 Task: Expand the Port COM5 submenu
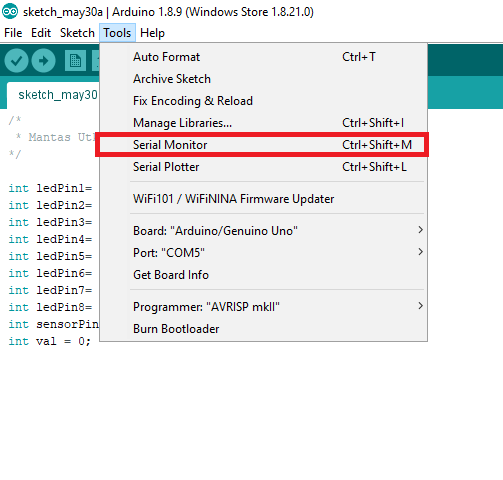(263, 253)
